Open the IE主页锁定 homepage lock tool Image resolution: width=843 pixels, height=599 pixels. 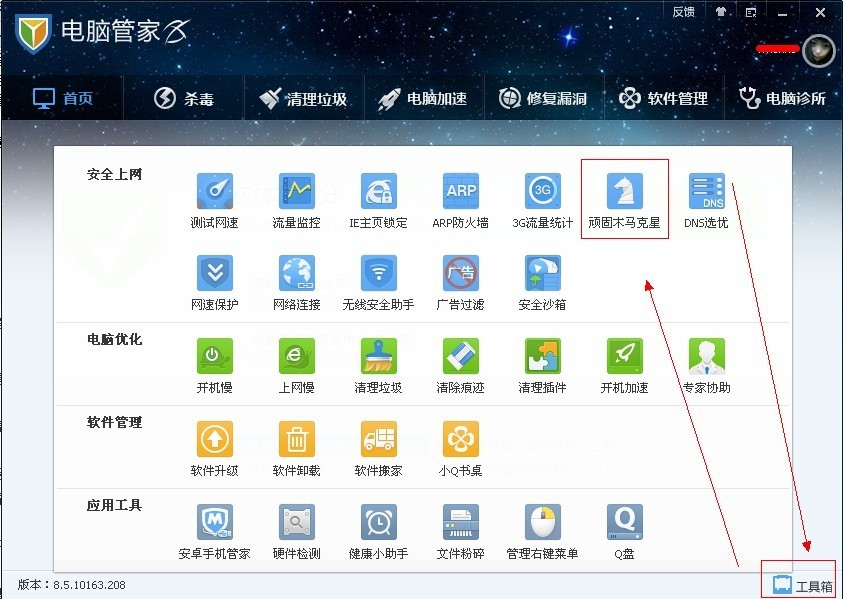pyautogui.click(x=378, y=201)
